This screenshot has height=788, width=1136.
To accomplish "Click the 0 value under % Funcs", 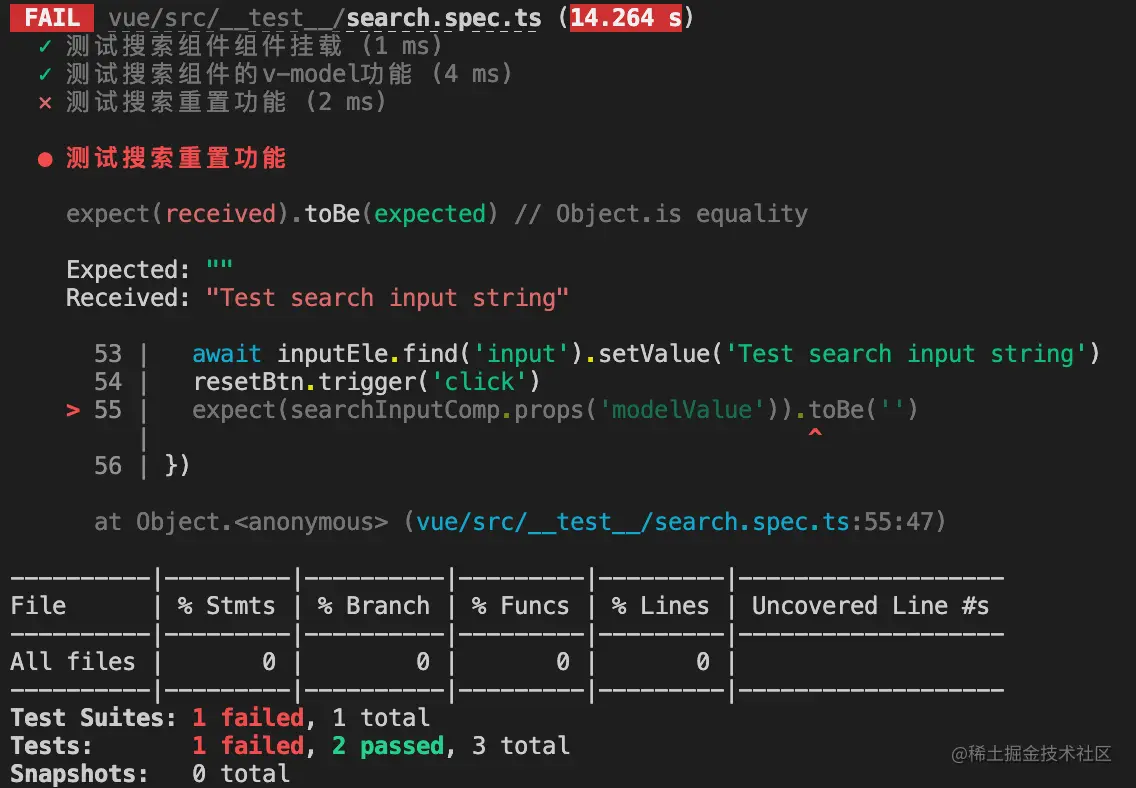I will pyautogui.click(x=563, y=661).
